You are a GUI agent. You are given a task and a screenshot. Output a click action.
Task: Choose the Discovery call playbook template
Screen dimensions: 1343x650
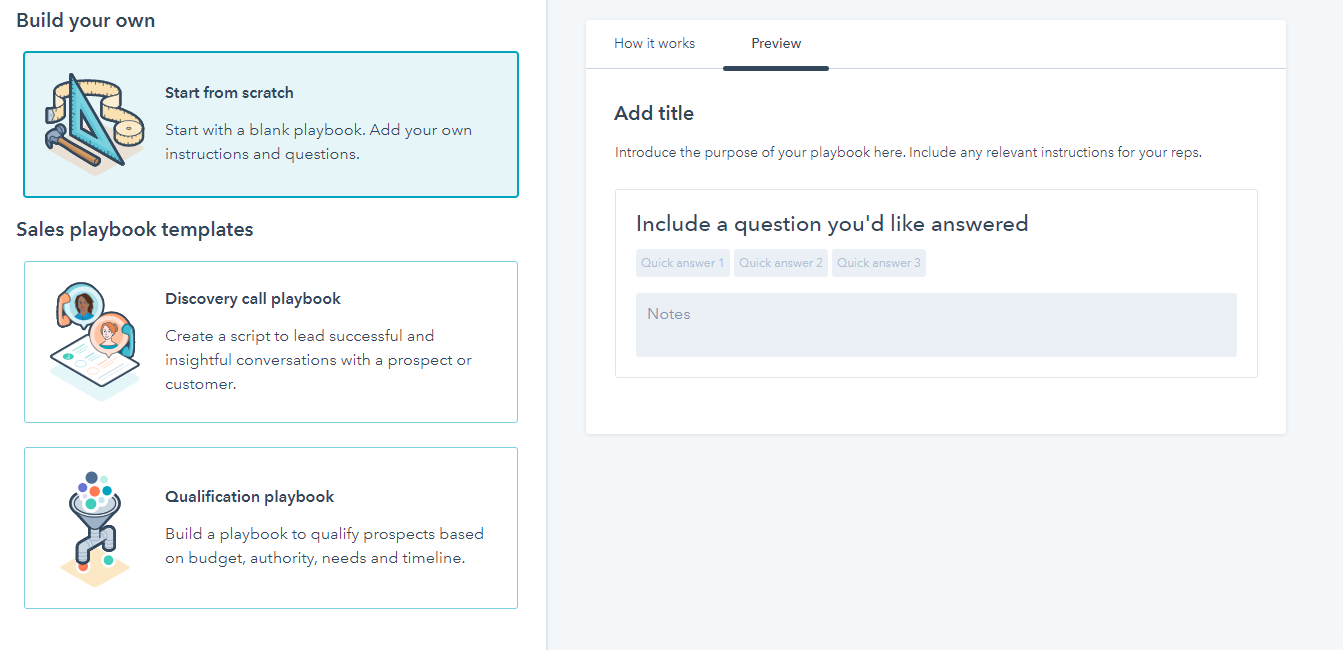tap(271, 342)
